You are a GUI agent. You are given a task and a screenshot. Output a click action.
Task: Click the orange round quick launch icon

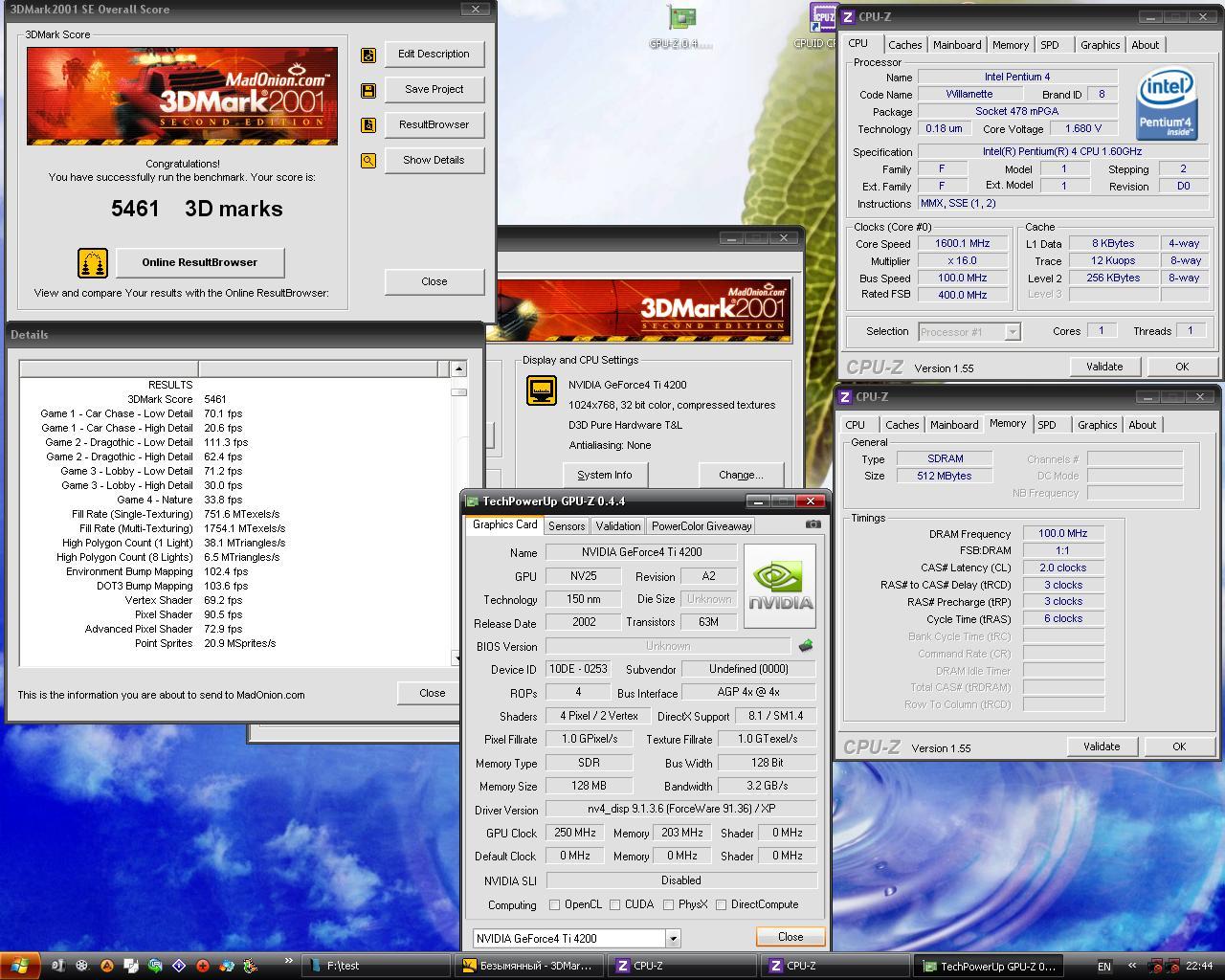point(106,967)
